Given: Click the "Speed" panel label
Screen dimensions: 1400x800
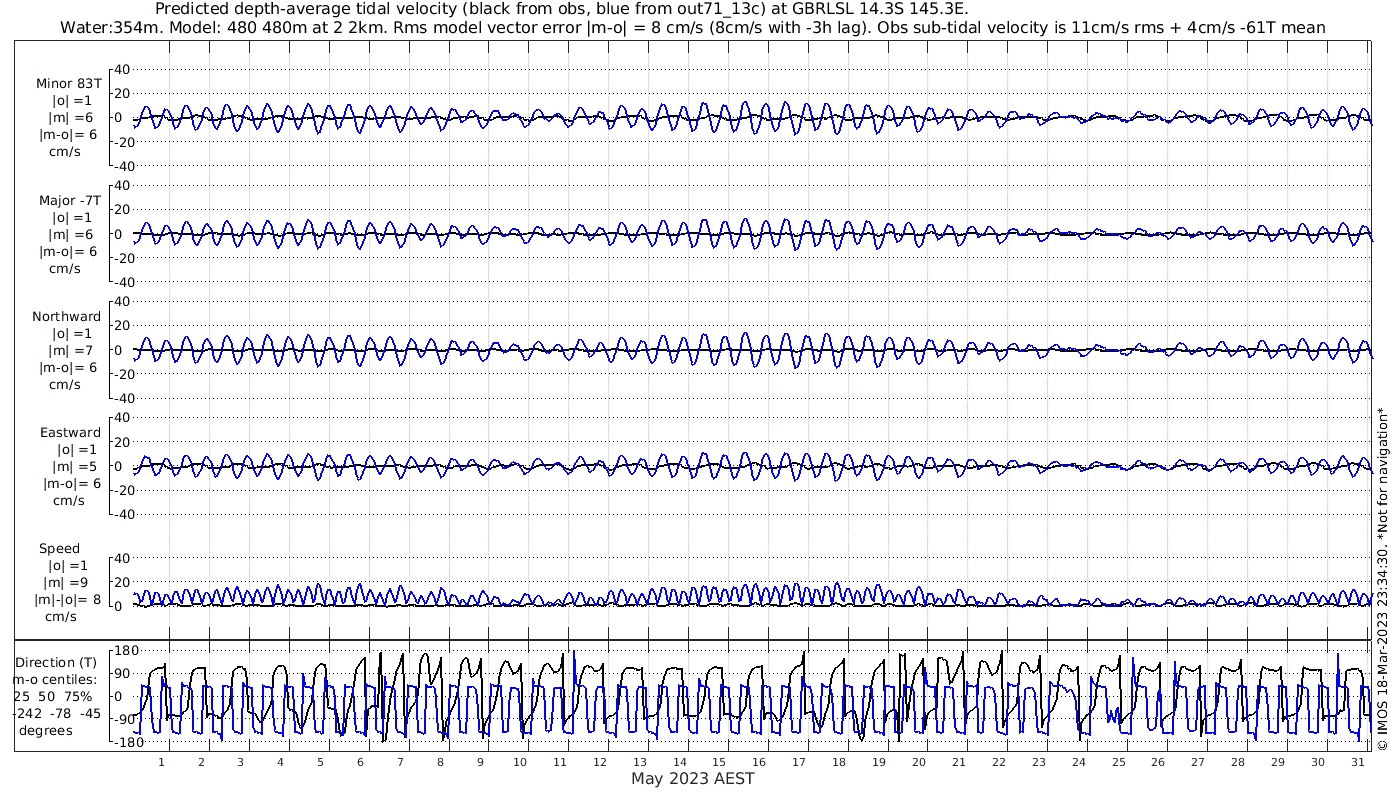Looking at the screenshot, I should coord(59,548).
